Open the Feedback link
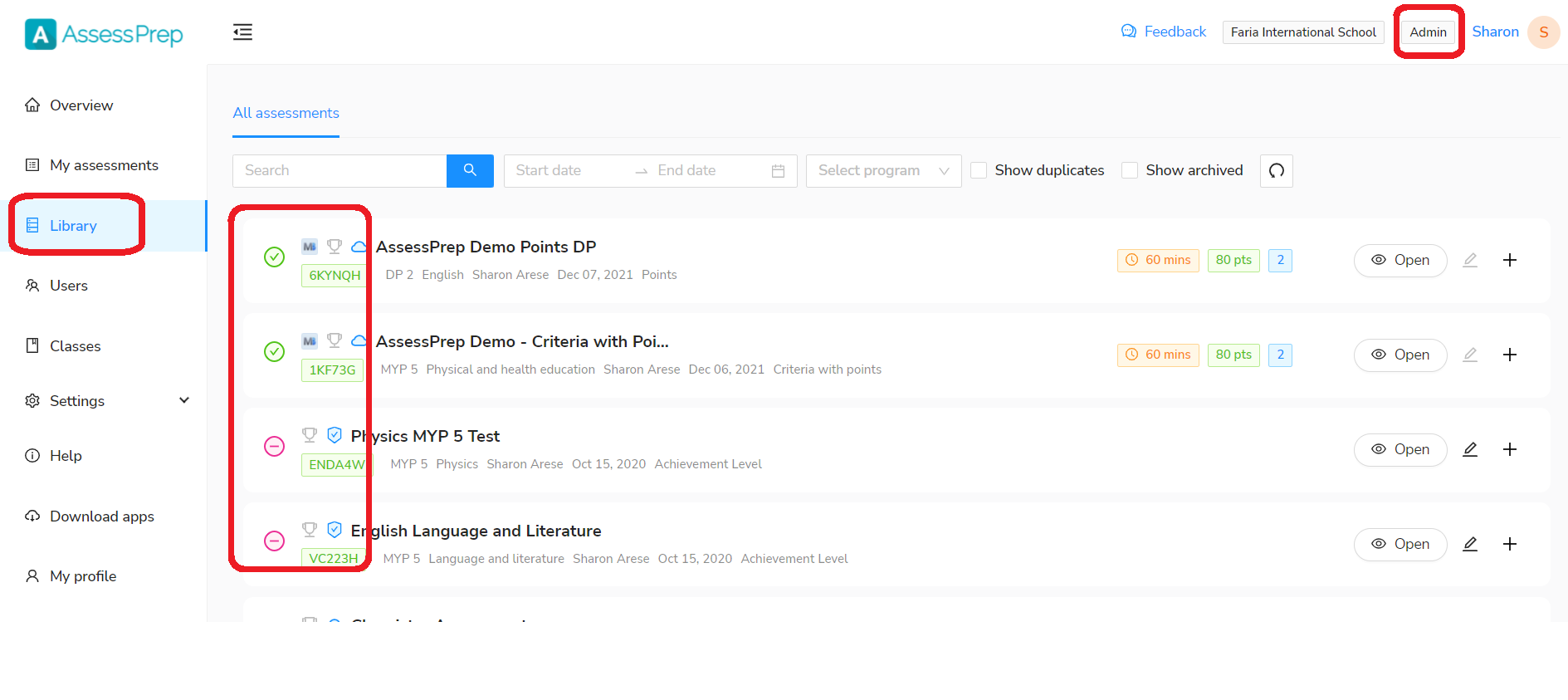Image resolution: width=1568 pixels, height=700 pixels. click(1164, 32)
